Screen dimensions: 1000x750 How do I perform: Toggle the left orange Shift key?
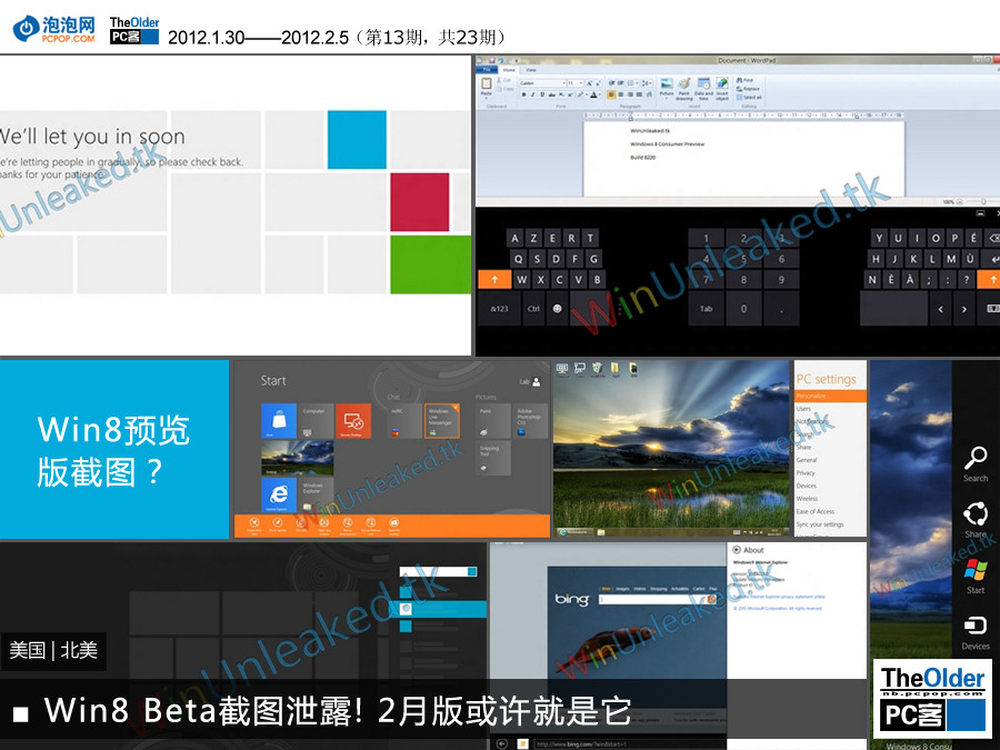494,280
